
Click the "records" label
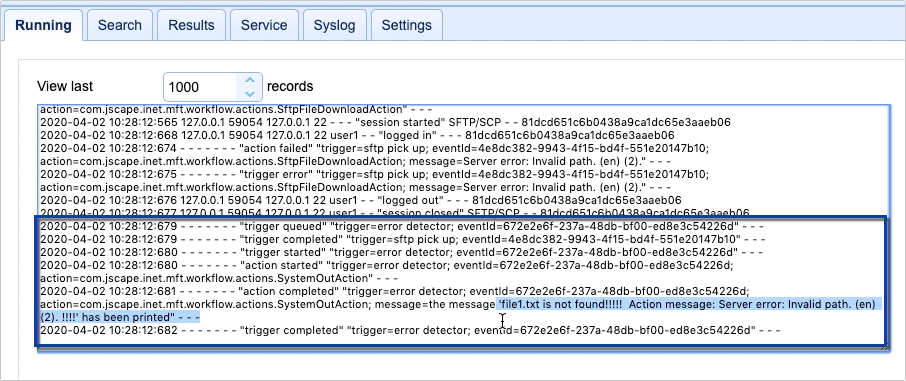(x=290, y=86)
